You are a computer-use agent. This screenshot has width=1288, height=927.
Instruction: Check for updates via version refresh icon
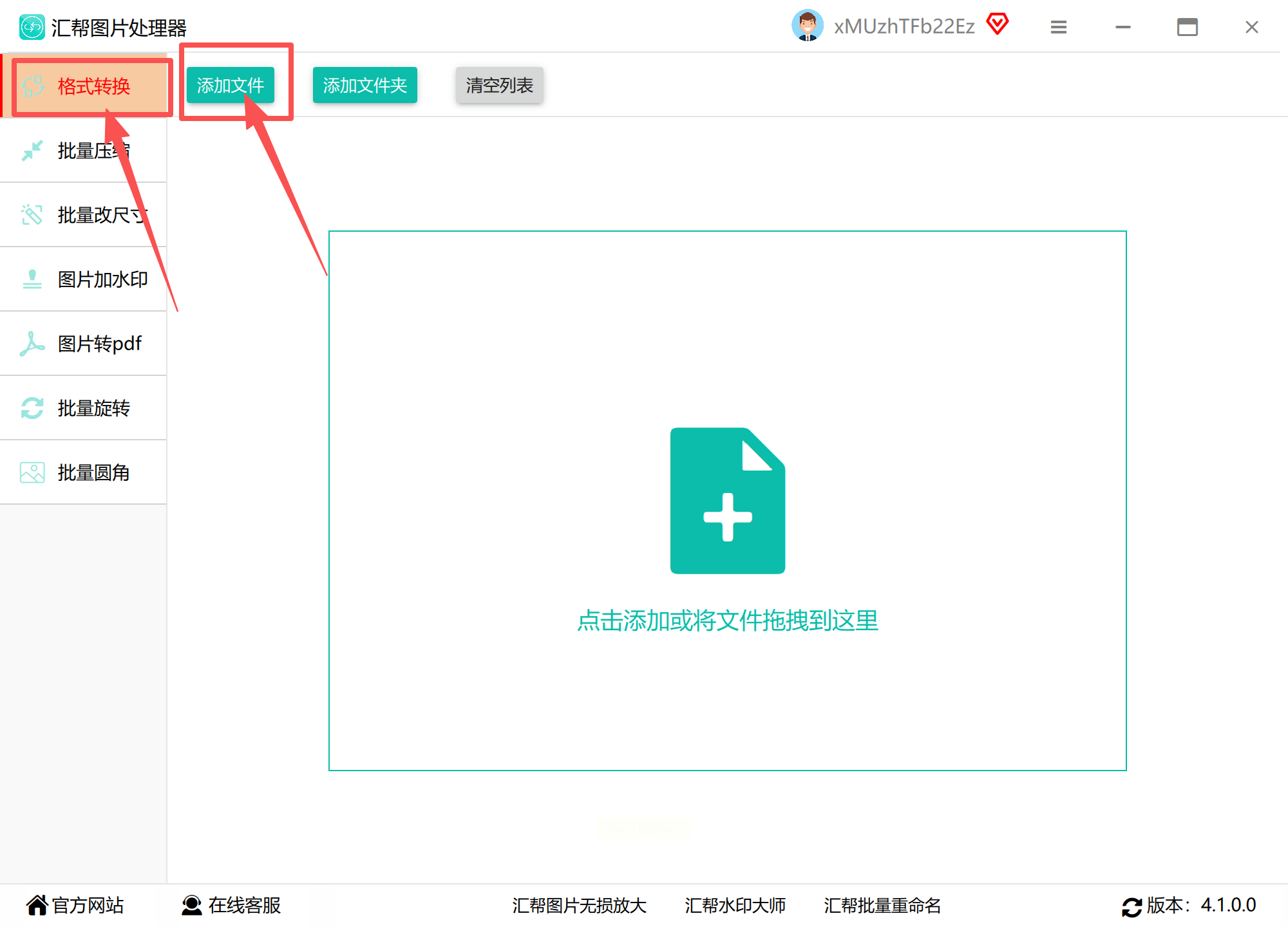tap(1132, 906)
